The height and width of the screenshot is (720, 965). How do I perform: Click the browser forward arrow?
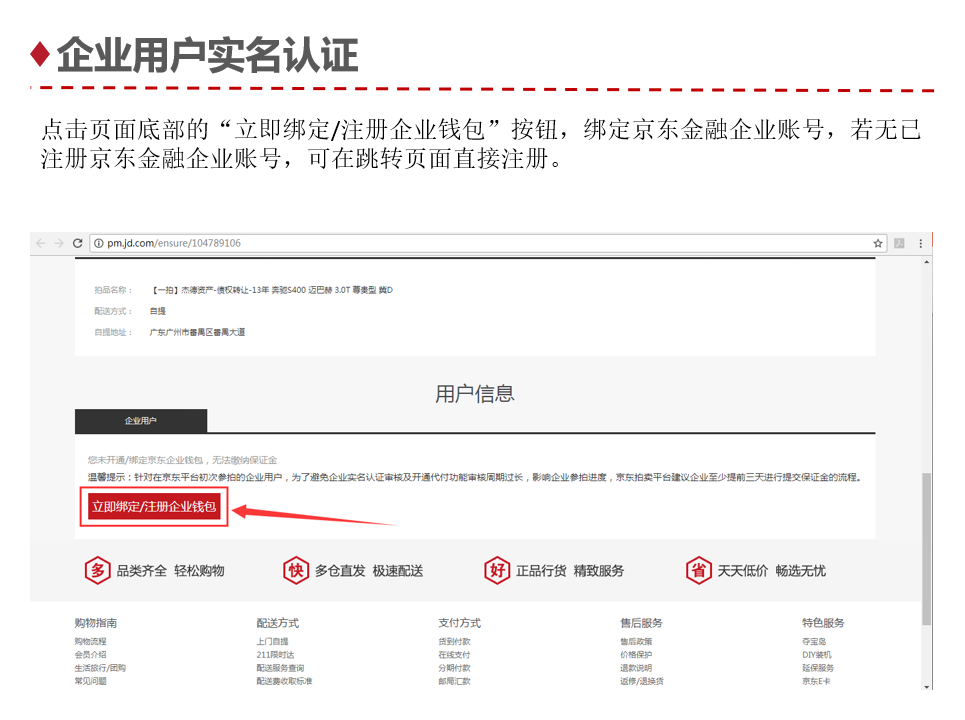click(59, 243)
